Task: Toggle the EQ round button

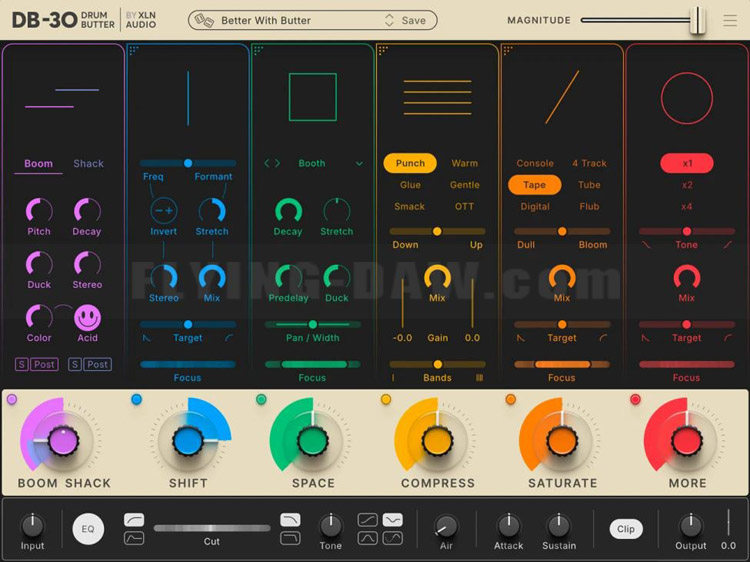Action: [88, 529]
